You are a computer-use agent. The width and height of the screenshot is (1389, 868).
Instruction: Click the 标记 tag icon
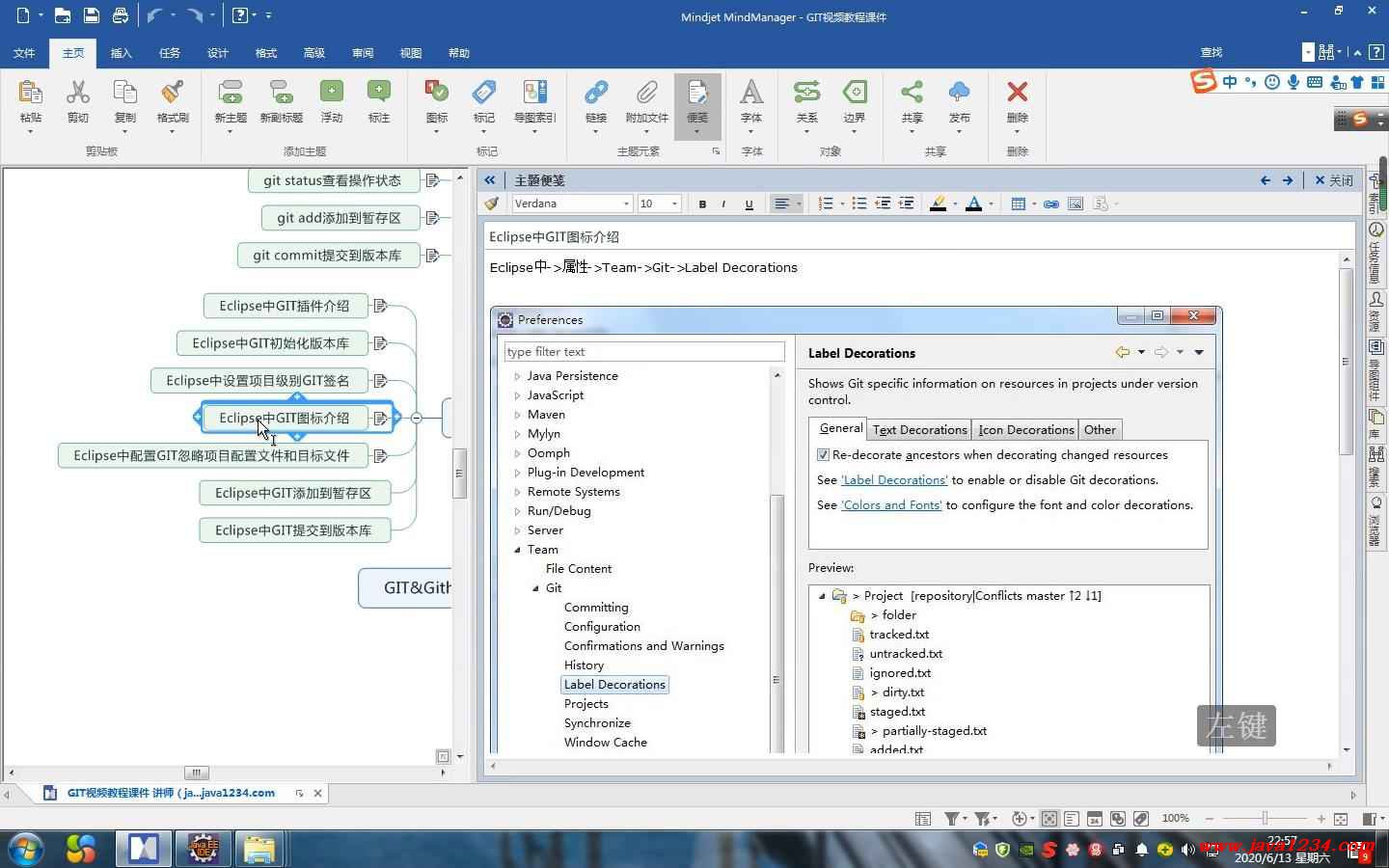484,92
